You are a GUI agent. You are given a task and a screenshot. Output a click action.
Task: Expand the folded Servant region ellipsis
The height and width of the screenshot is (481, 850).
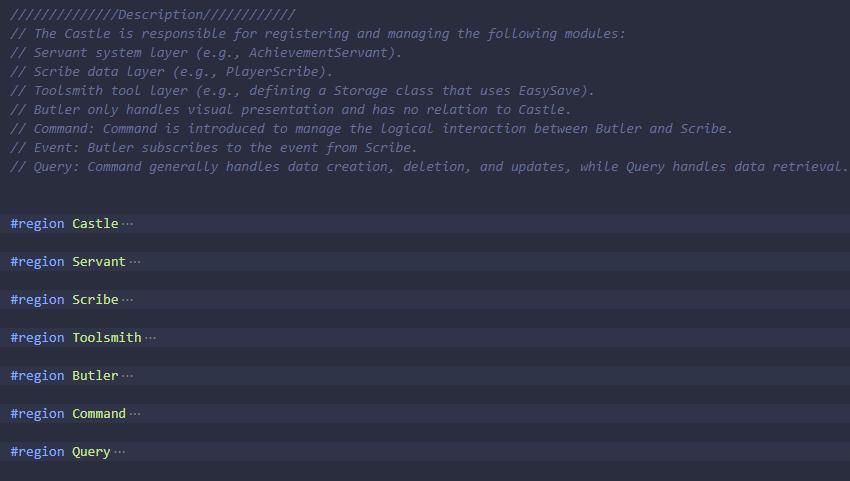pos(135,262)
